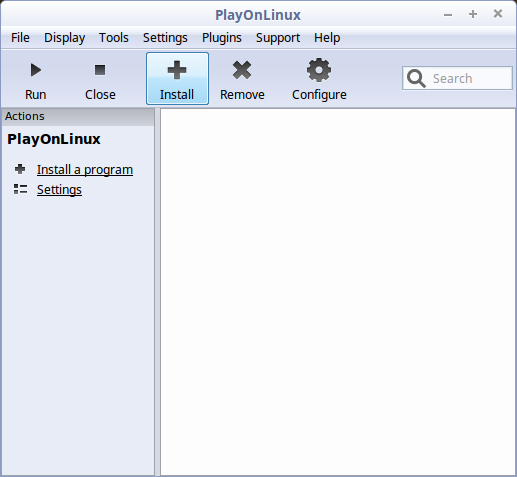Open the Settings menu in menu bar
Viewport: 517px width, 477px height.
coord(165,38)
